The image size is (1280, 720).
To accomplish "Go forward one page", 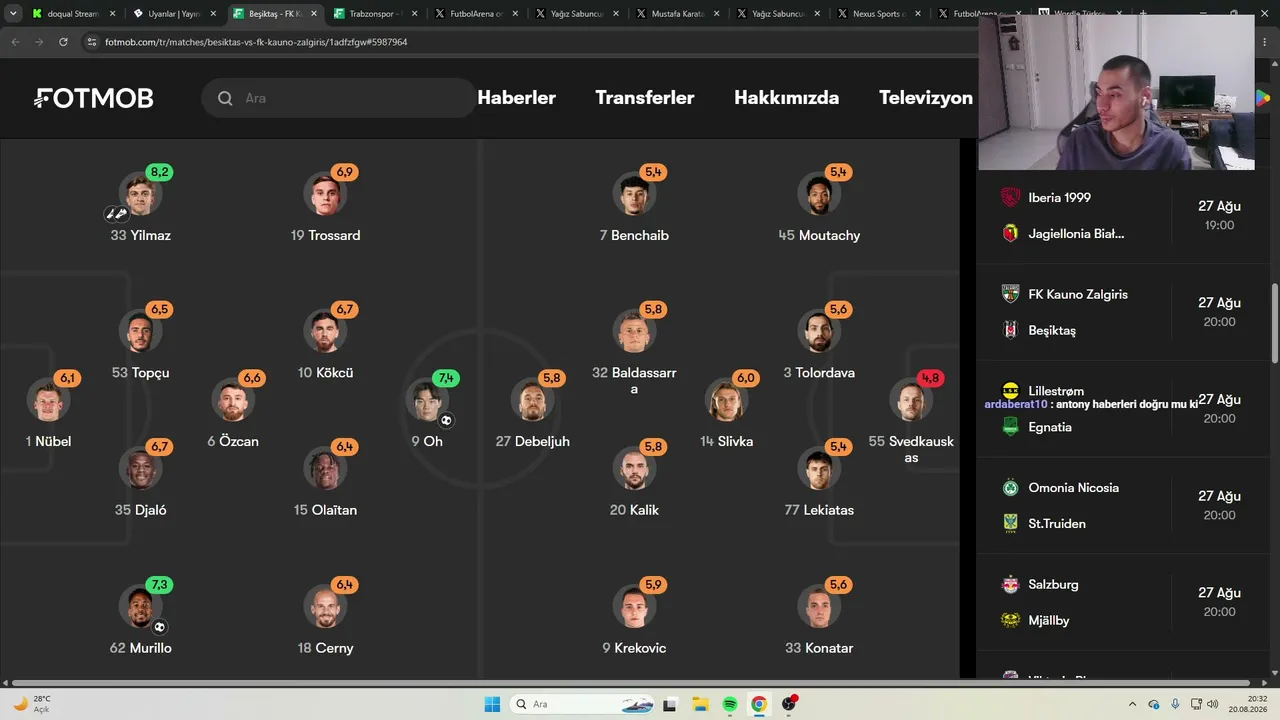I will click(x=39, y=42).
